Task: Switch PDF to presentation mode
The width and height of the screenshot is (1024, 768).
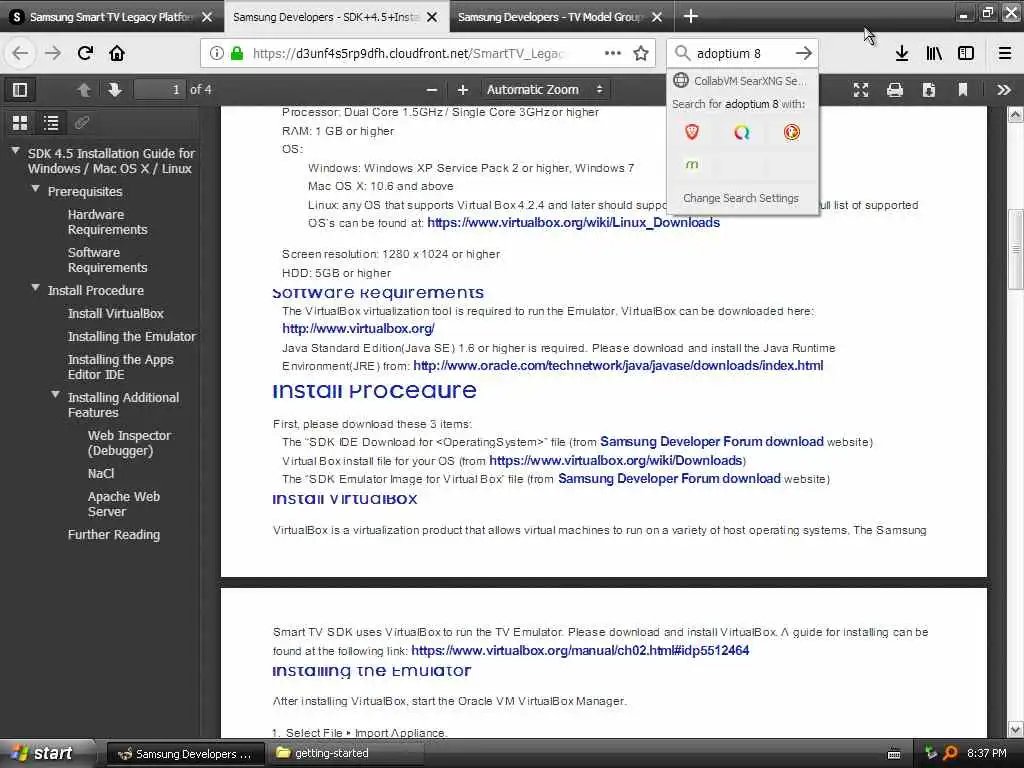Action: [x=861, y=89]
